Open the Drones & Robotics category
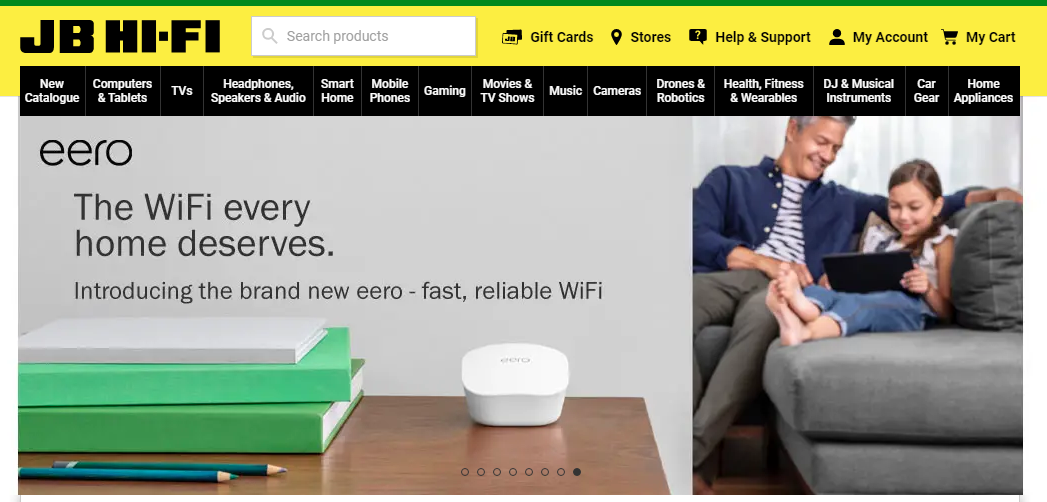 coord(680,91)
